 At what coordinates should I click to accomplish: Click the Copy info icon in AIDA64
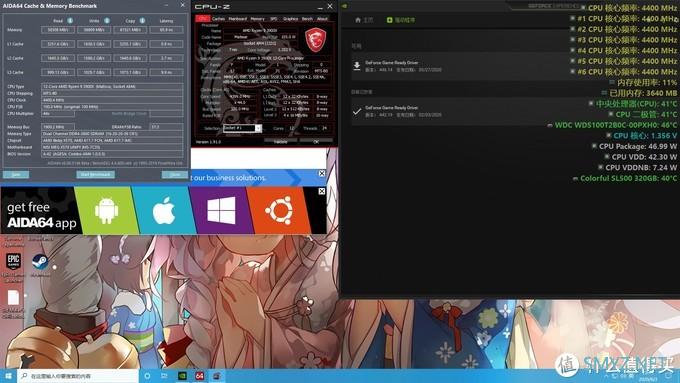pos(142,20)
